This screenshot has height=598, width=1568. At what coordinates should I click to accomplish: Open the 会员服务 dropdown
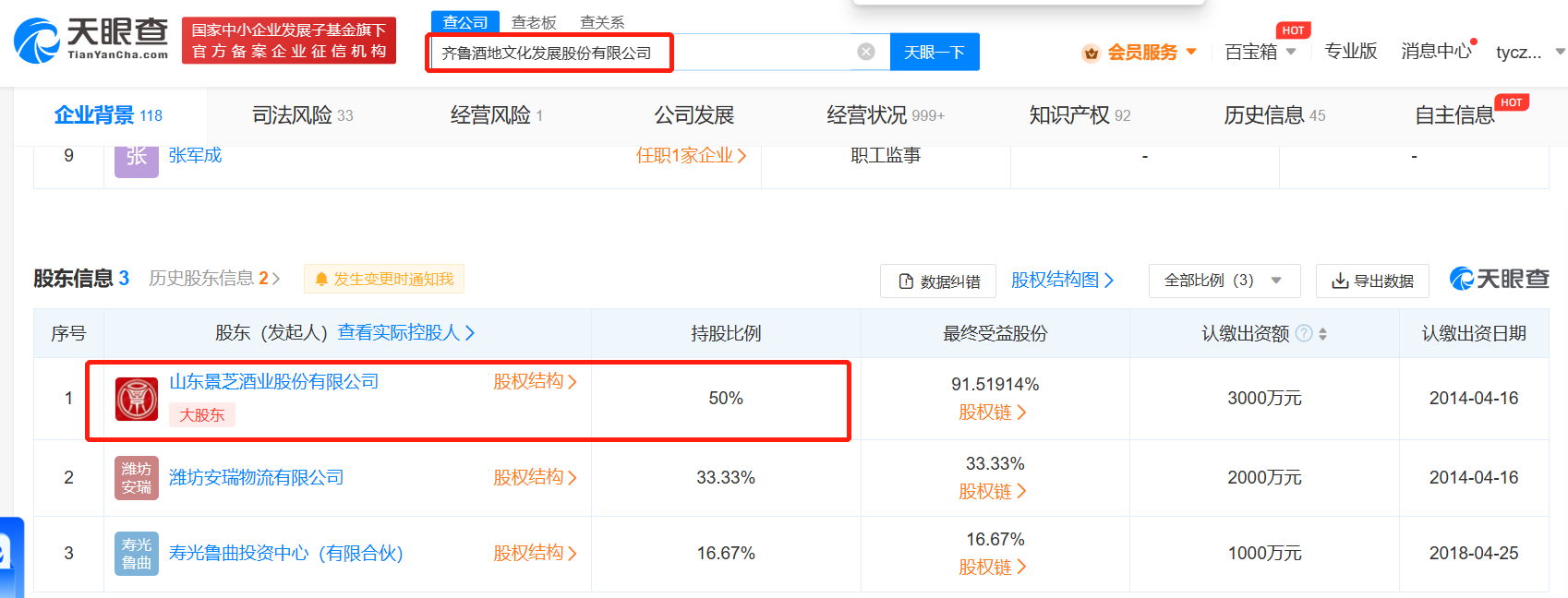[x=1140, y=52]
